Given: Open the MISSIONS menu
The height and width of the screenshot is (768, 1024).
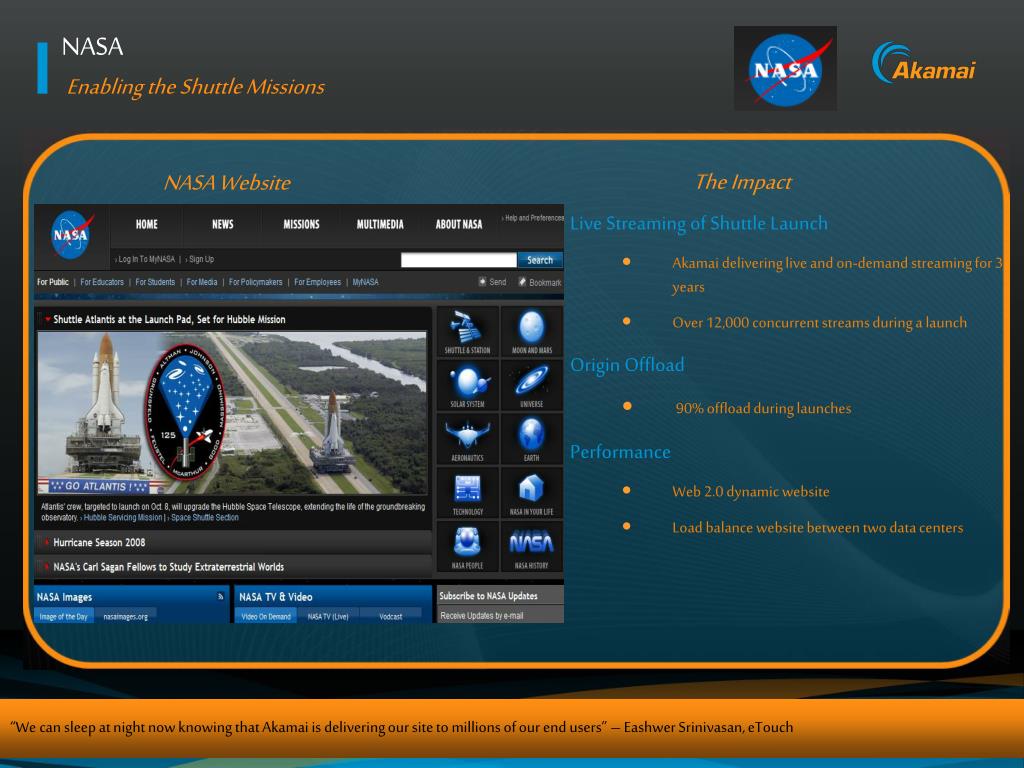Looking at the screenshot, I should [x=301, y=224].
